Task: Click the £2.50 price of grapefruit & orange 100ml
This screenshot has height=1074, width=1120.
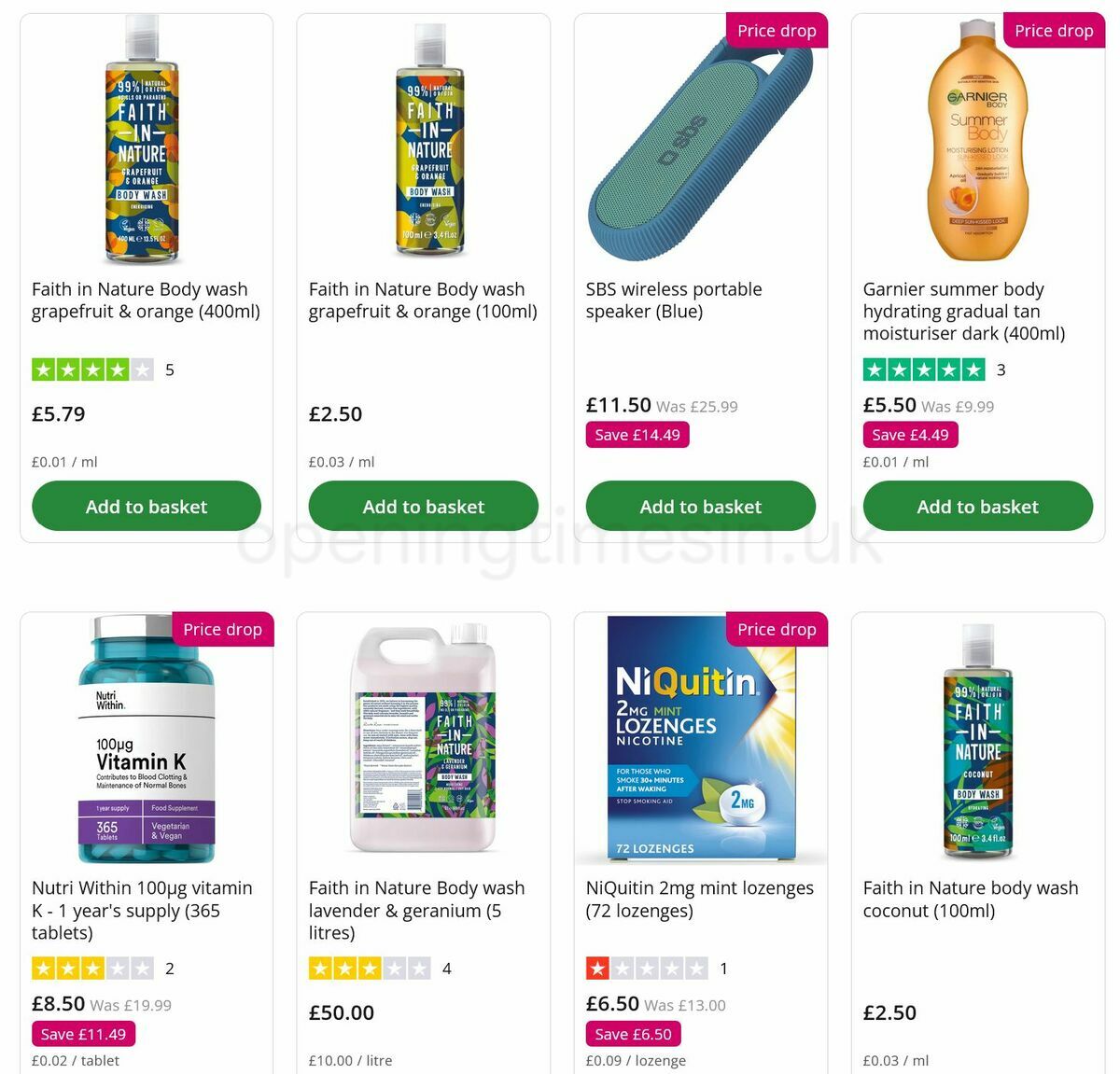Action: click(x=335, y=414)
